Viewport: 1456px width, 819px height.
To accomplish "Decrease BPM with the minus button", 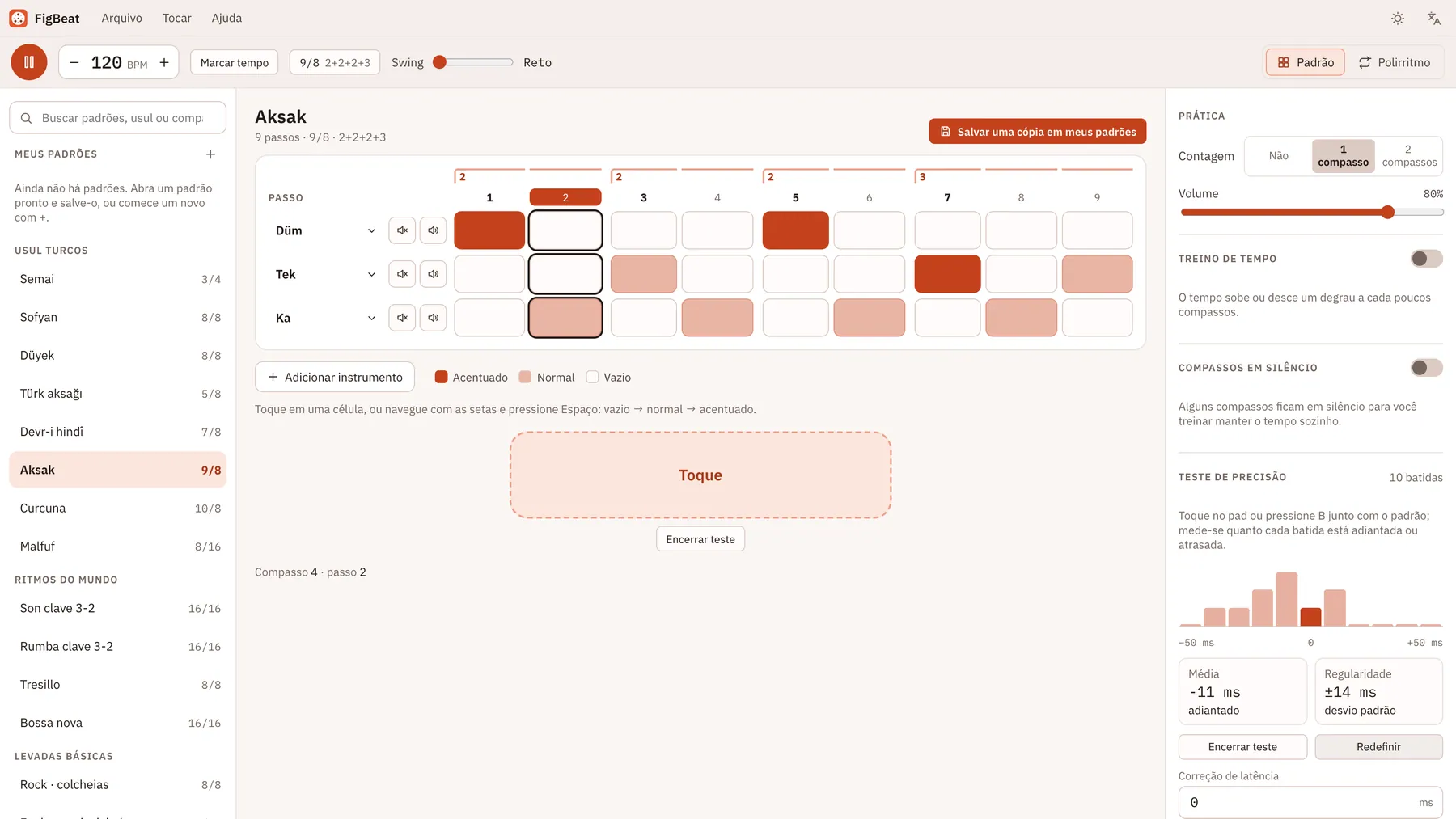I will (74, 62).
